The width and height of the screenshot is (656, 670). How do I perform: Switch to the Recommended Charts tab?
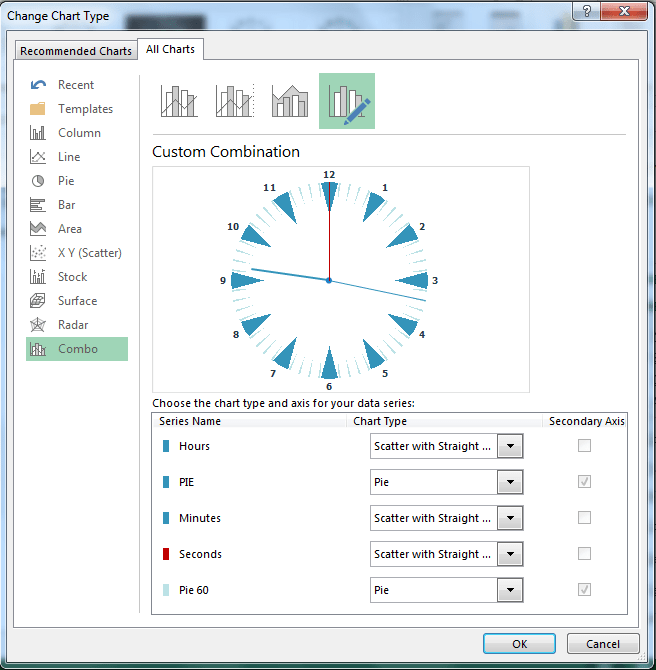pos(76,51)
